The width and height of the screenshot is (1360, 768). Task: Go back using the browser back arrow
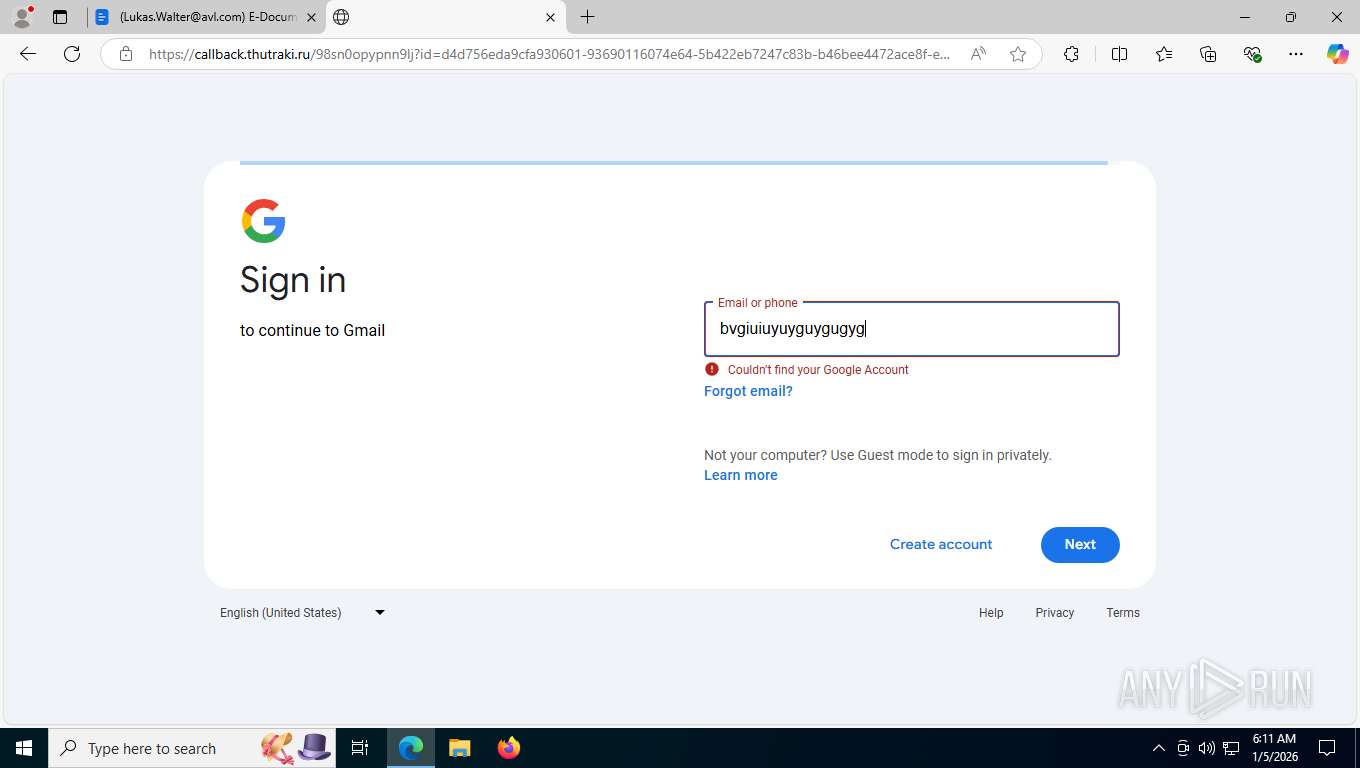pos(28,54)
